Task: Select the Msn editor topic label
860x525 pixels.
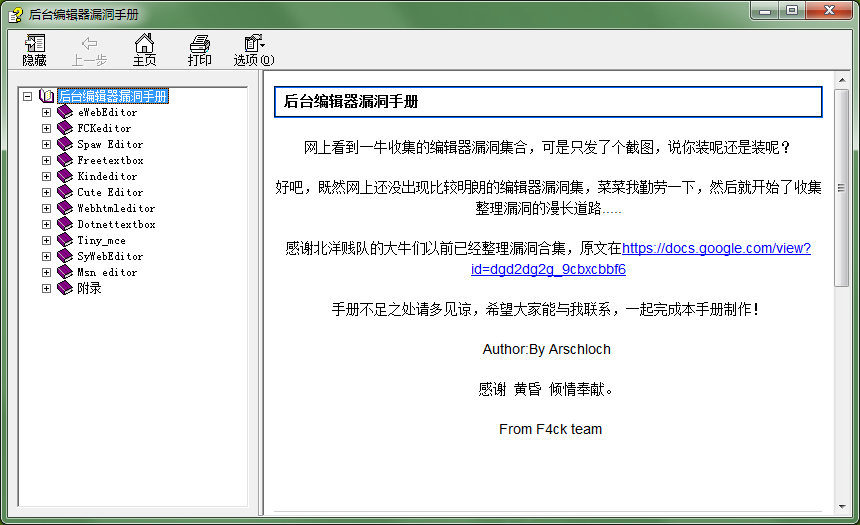Action: click(x=107, y=272)
